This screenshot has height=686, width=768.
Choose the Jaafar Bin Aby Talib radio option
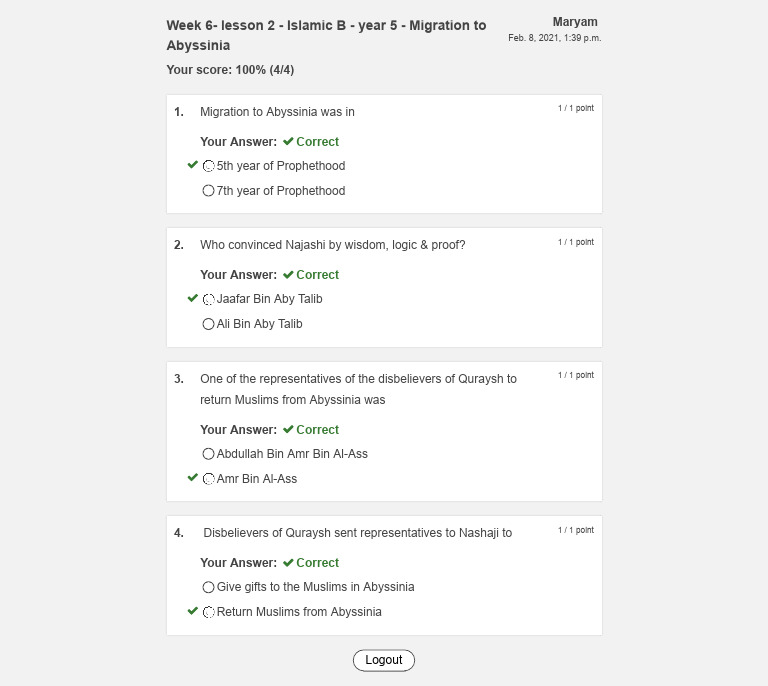click(209, 299)
